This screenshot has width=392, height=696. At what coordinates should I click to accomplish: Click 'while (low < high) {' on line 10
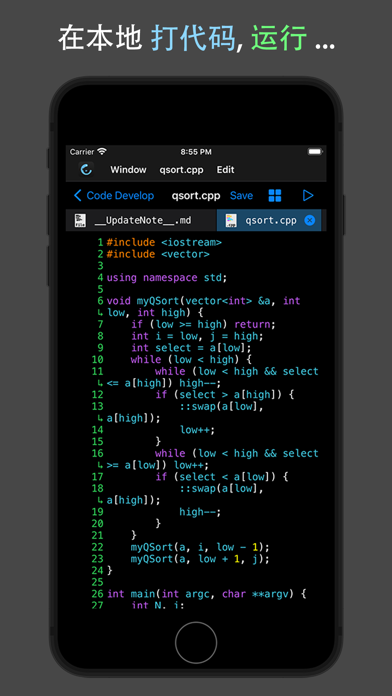pyautogui.click(x=191, y=360)
